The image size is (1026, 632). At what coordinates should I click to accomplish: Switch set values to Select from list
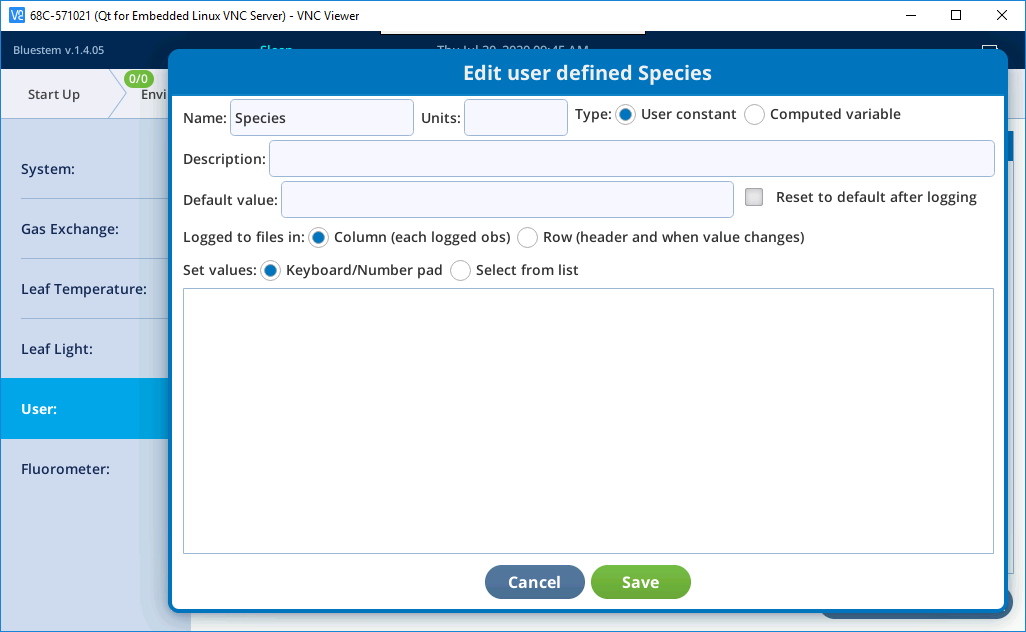tap(460, 271)
